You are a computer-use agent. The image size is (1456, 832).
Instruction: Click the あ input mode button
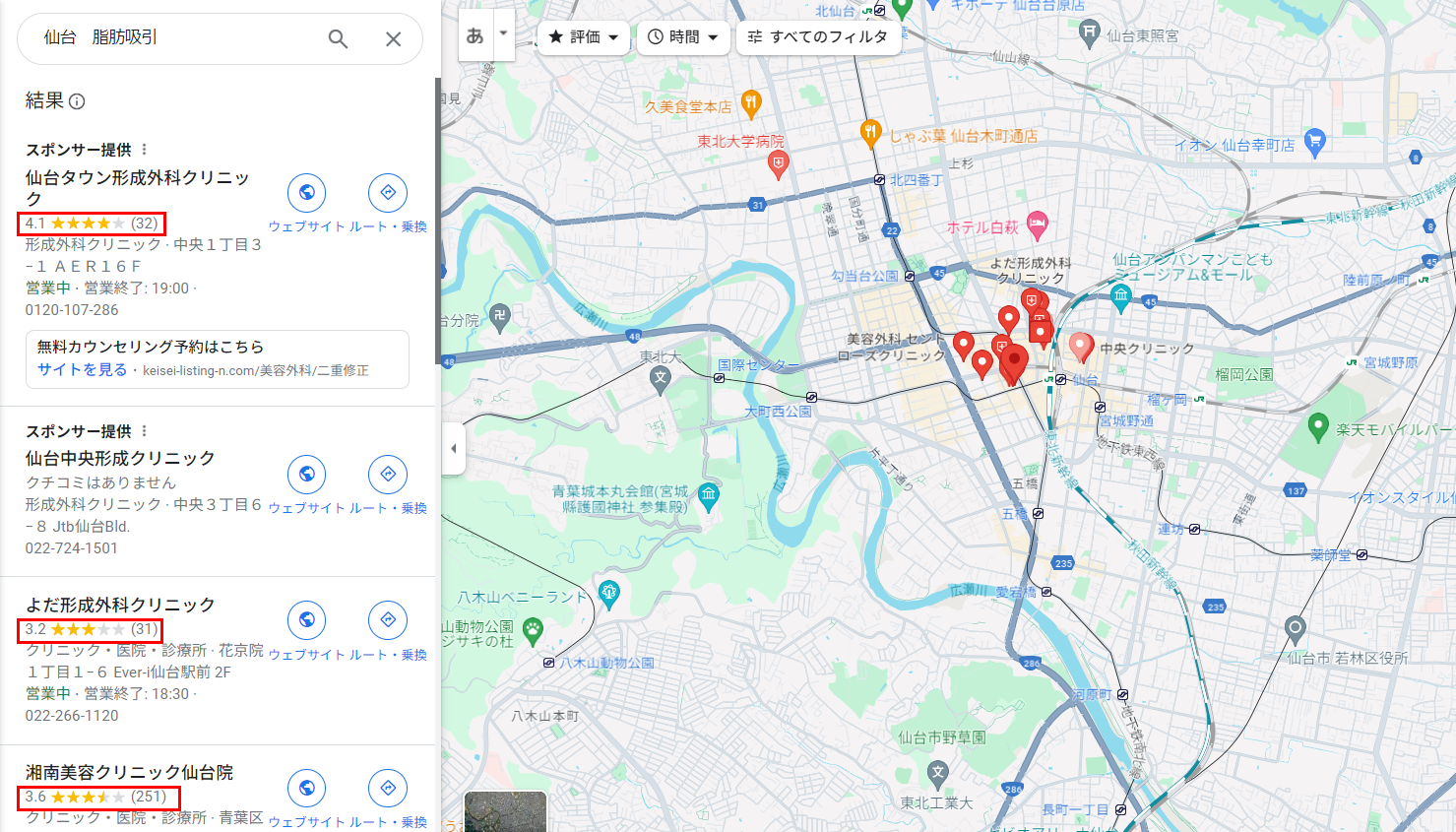point(475,36)
